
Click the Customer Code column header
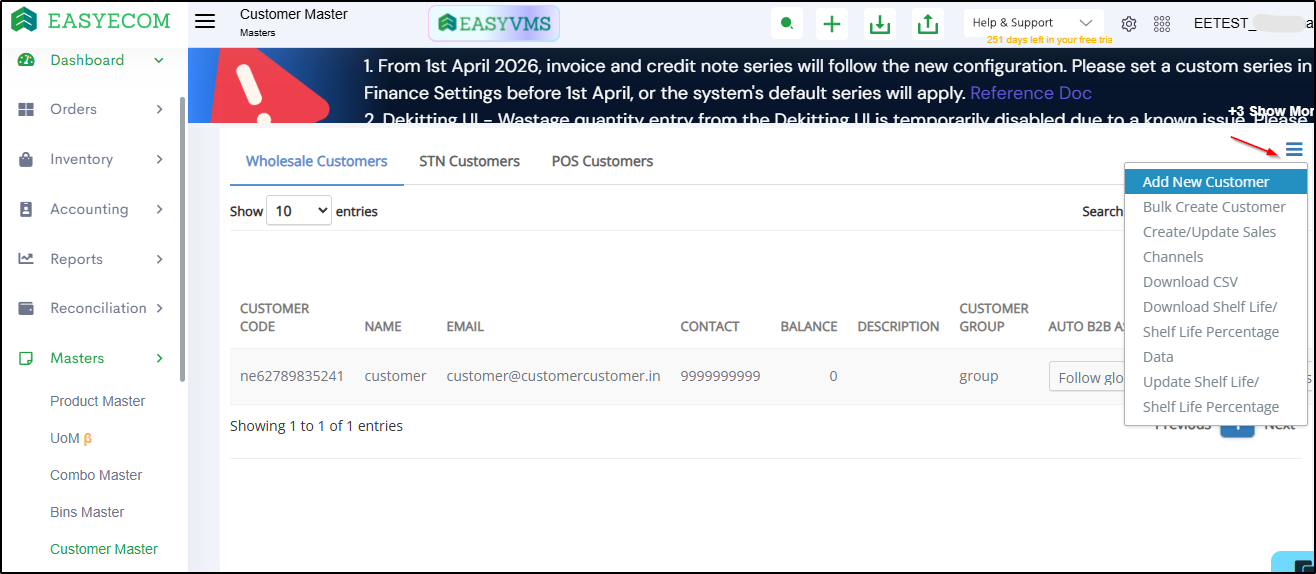(275, 317)
